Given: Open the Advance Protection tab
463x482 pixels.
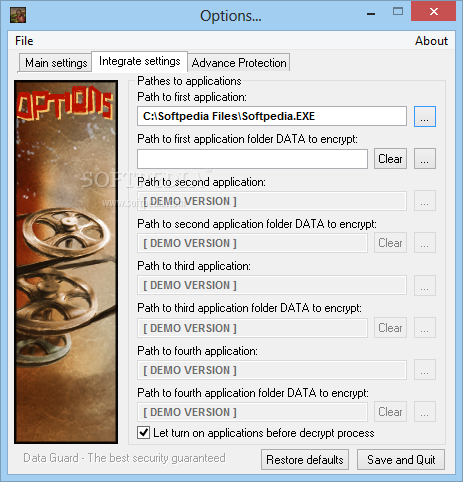Looking at the screenshot, I should 239,63.
